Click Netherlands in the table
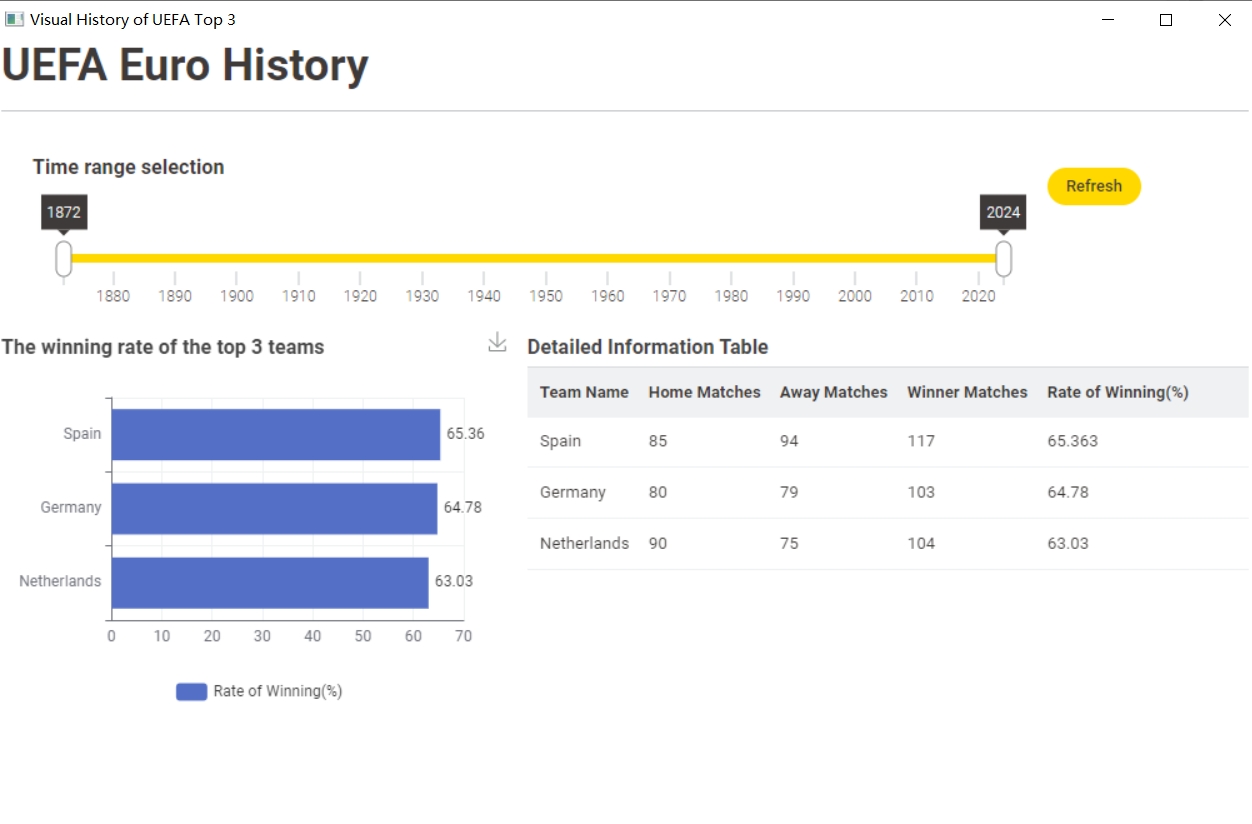1252x824 pixels. click(x=584, y=543)
